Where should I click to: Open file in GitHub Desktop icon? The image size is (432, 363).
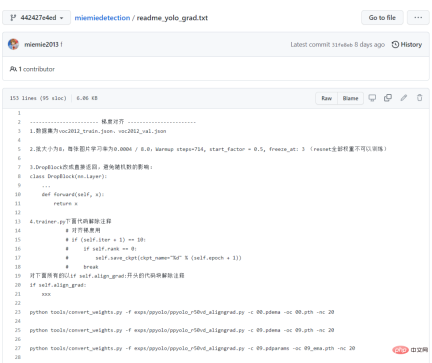pos(372,98)
